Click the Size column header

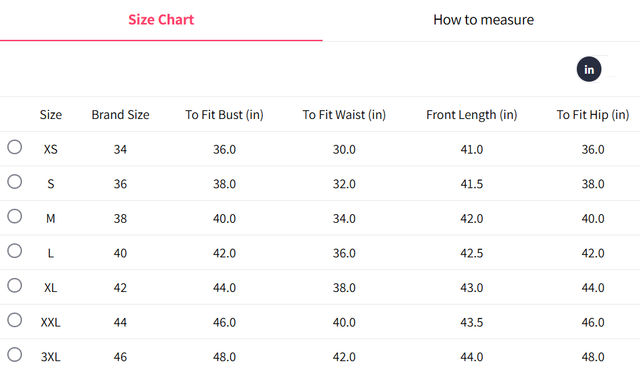[x=51, y=115]
